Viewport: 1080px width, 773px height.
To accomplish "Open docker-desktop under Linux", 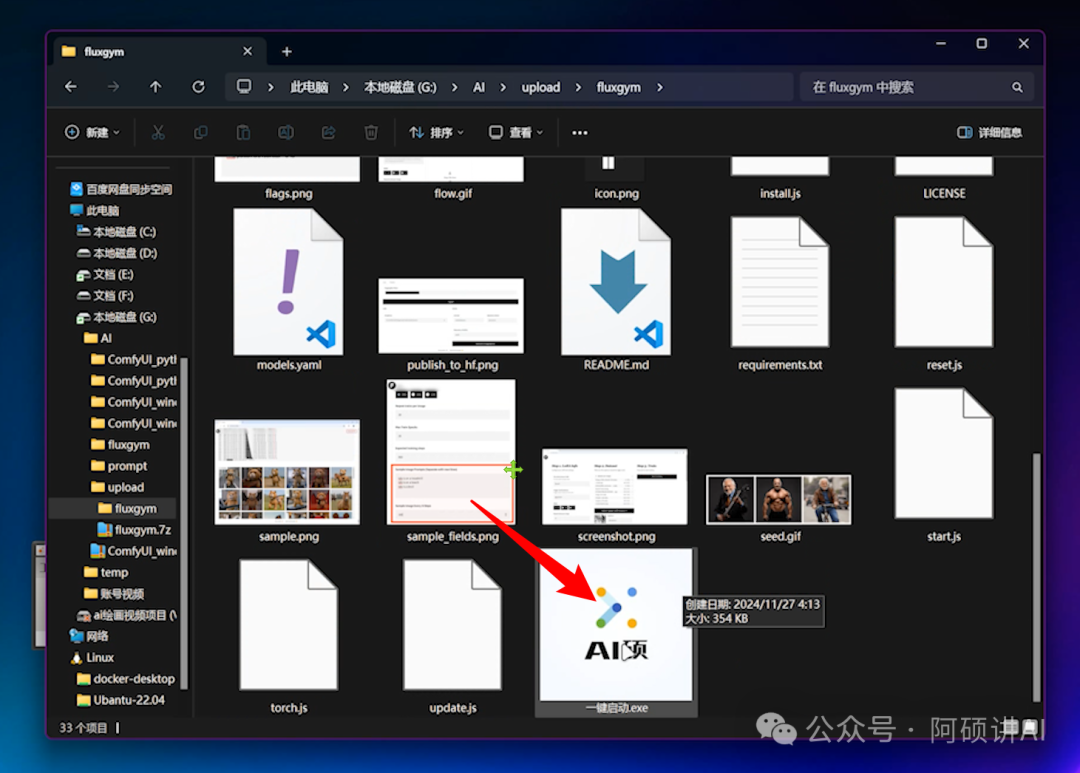I will tap(126, 679).
